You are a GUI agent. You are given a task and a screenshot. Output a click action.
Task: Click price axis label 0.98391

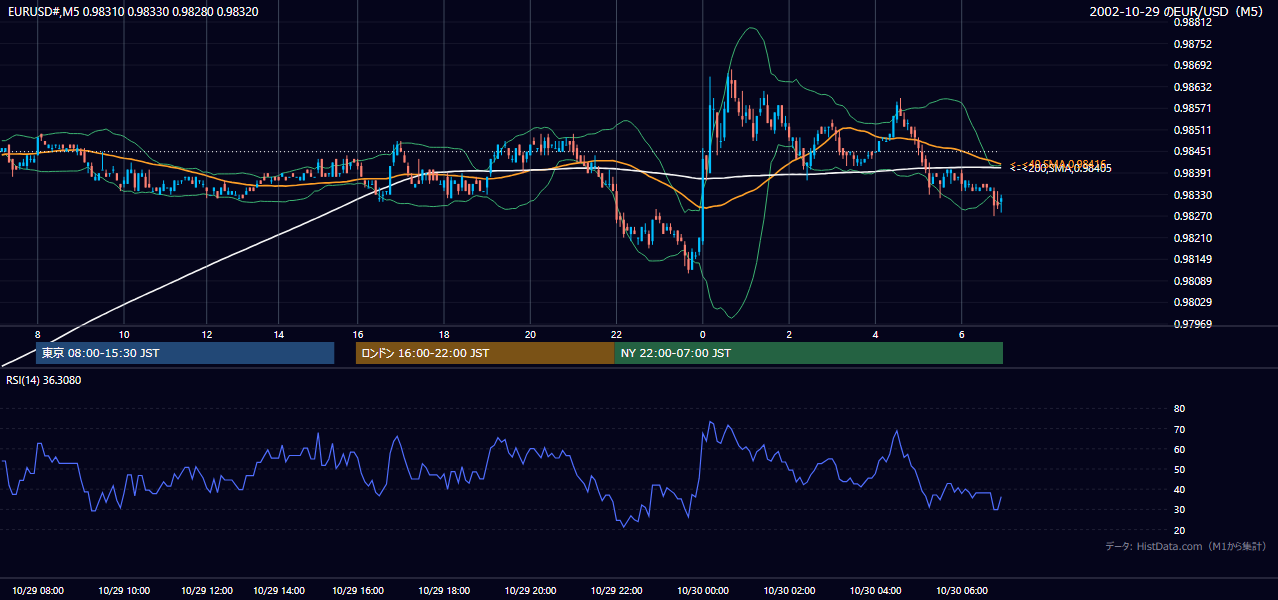[1192, 173]
